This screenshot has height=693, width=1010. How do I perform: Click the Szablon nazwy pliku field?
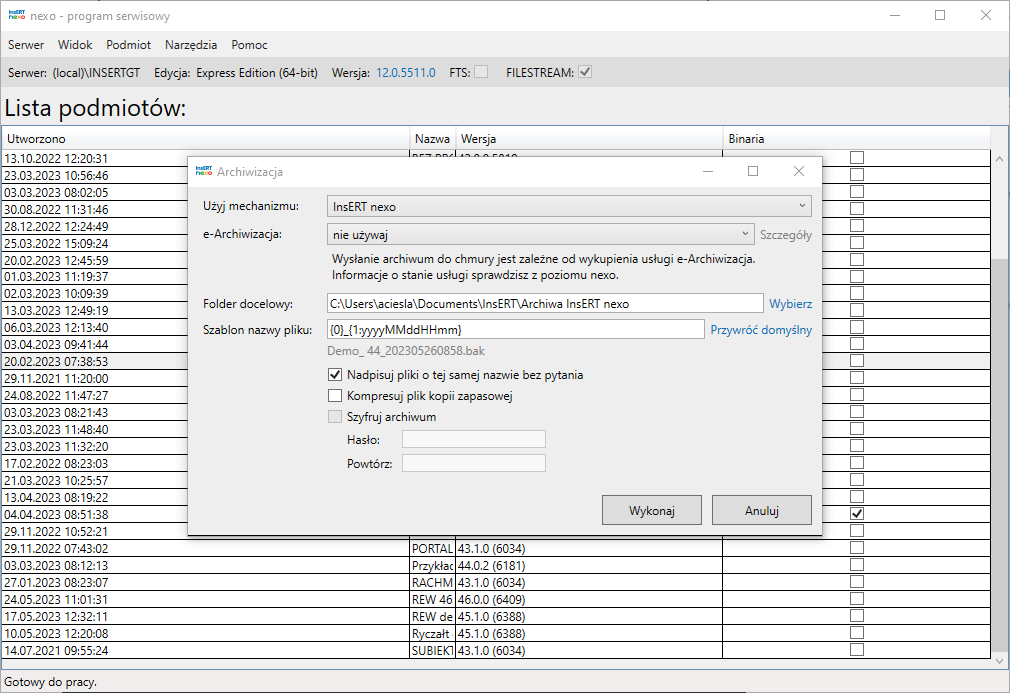pos(515,329)
